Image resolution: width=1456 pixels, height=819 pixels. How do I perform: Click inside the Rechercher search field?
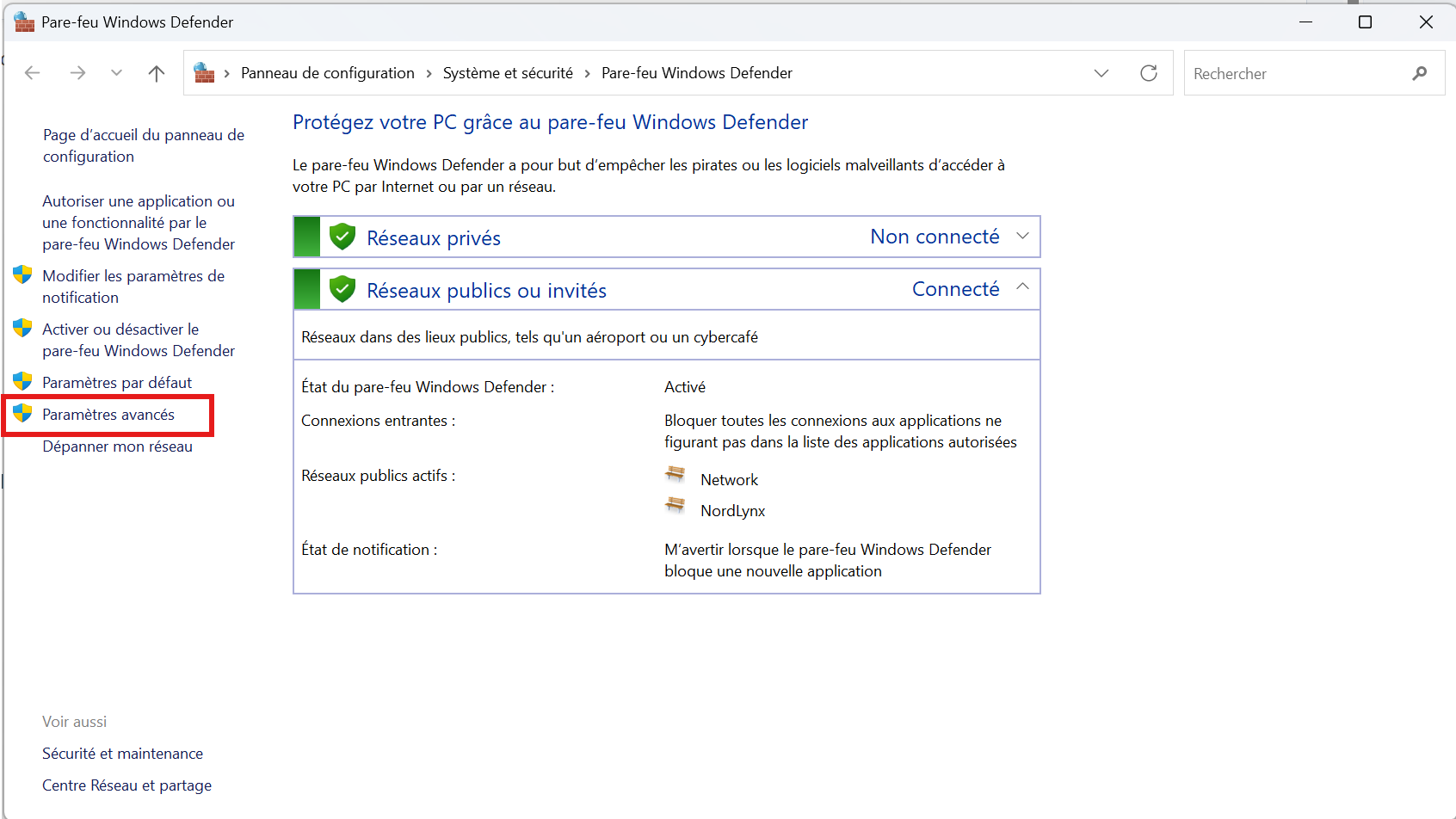1295,74
